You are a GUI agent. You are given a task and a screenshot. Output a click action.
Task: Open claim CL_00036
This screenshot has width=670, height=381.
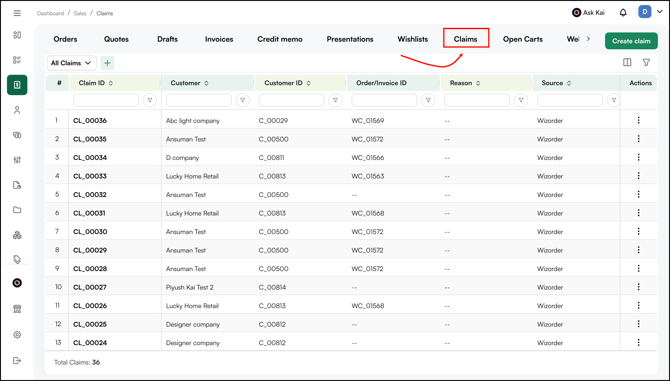(90, 120)
